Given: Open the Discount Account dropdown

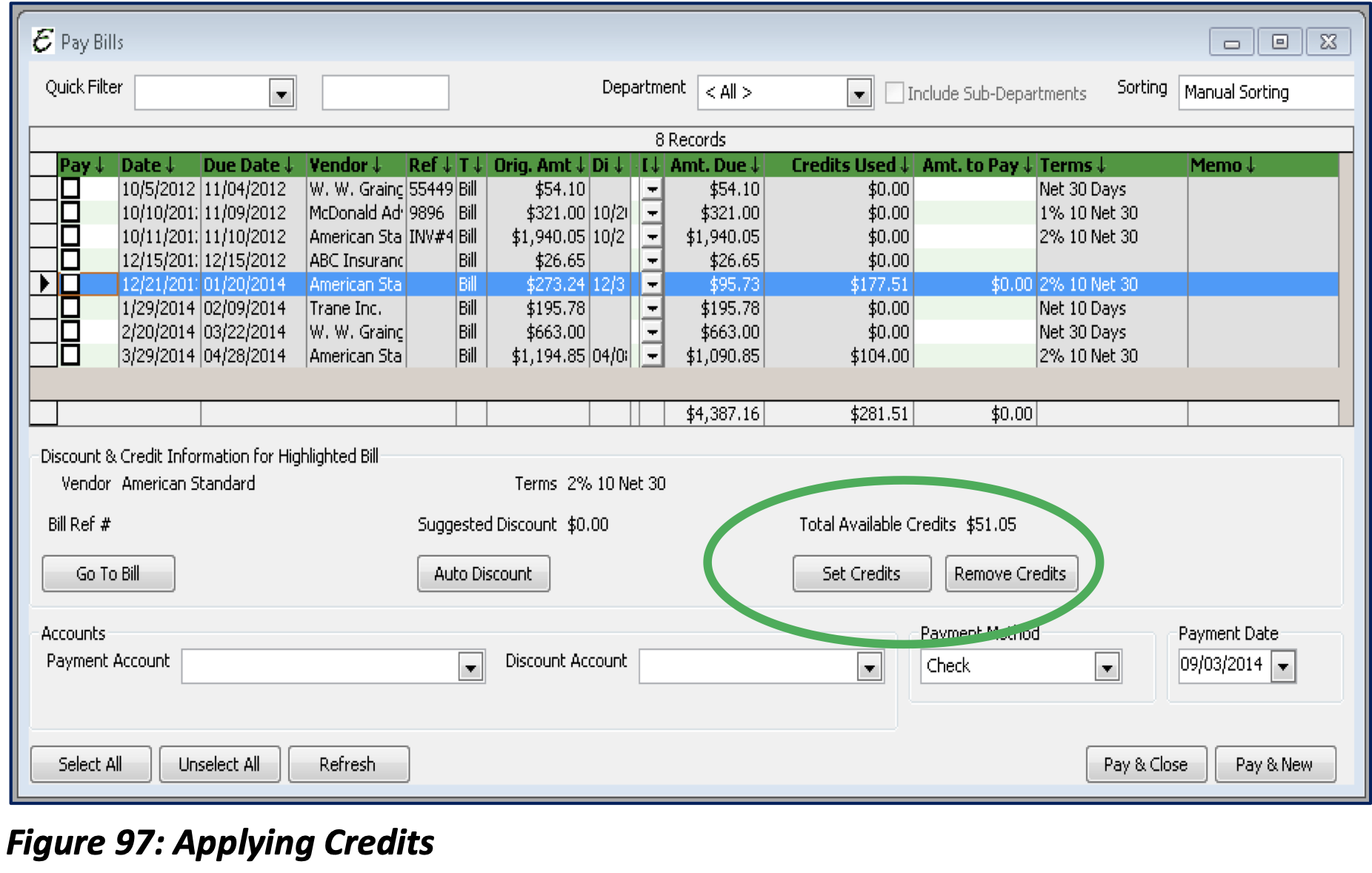Looking at the screenshot, I should [868, 666].
